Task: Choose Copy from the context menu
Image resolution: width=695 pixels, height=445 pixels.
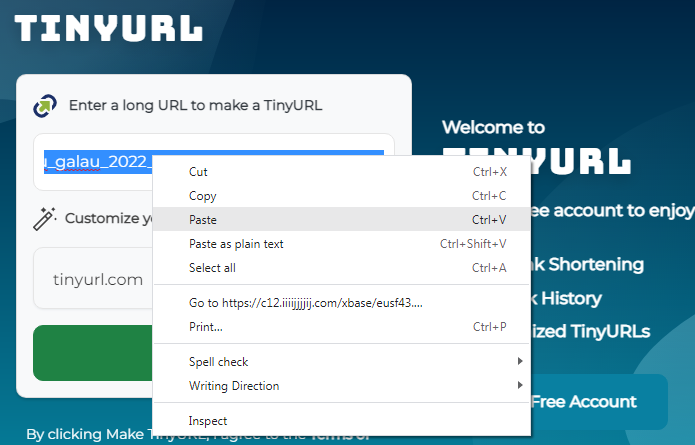Action: pyautogui.click(x=342, y=196)
